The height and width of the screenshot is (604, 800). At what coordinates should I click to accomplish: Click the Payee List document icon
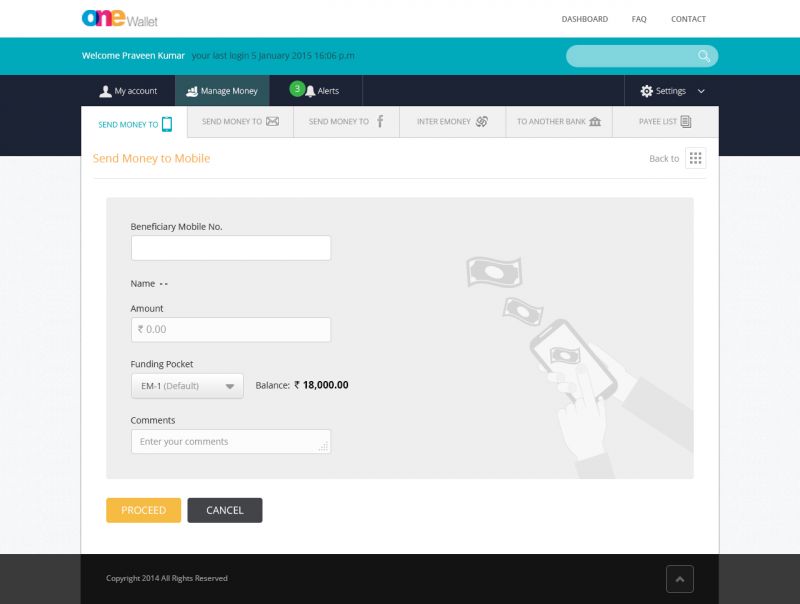pyautogui.click(x=686, y=121)
